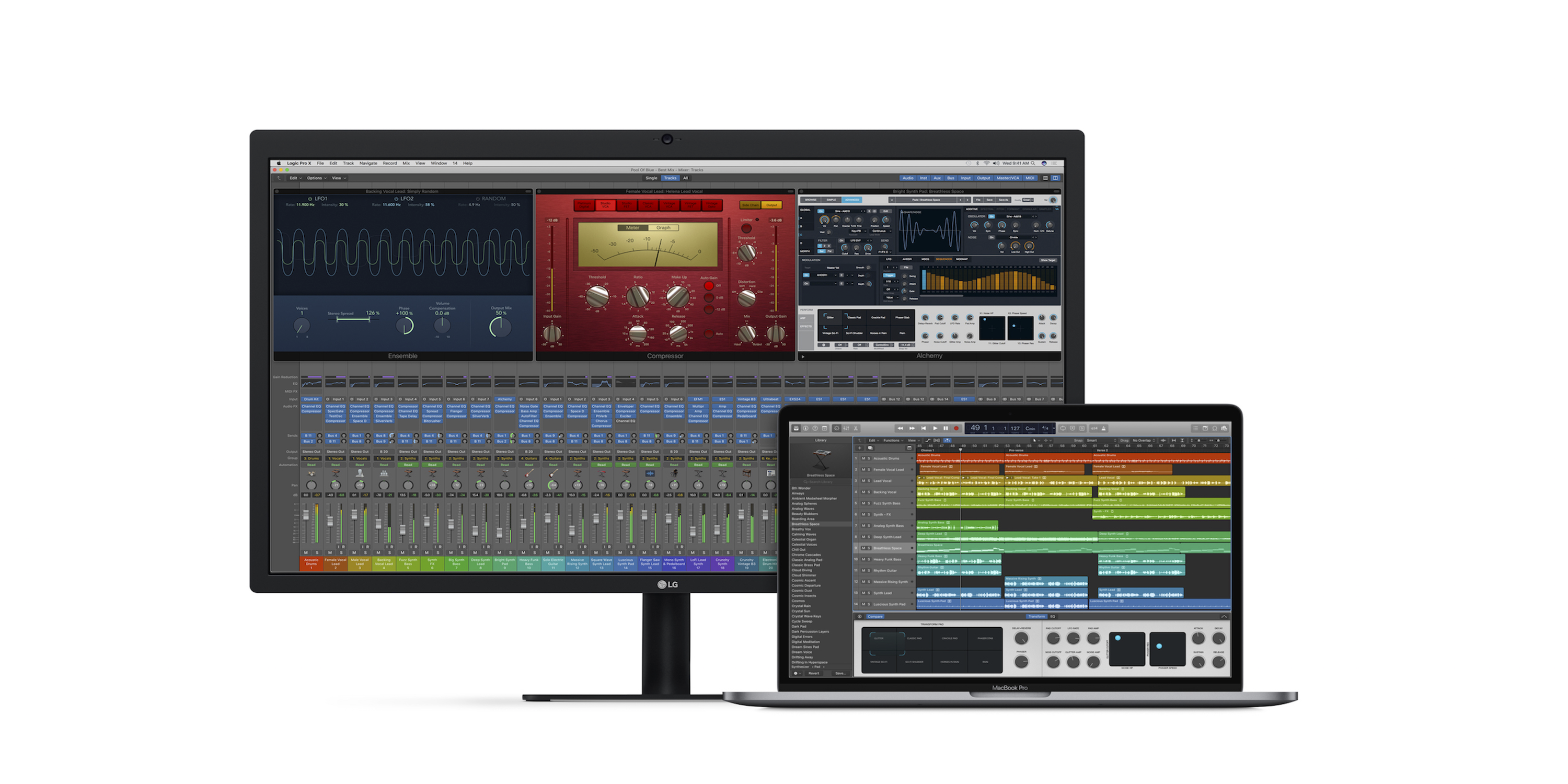1568x784 pixels.
Task: Open the Library toggle icon at top left
Action: click(x=796, y=428)
